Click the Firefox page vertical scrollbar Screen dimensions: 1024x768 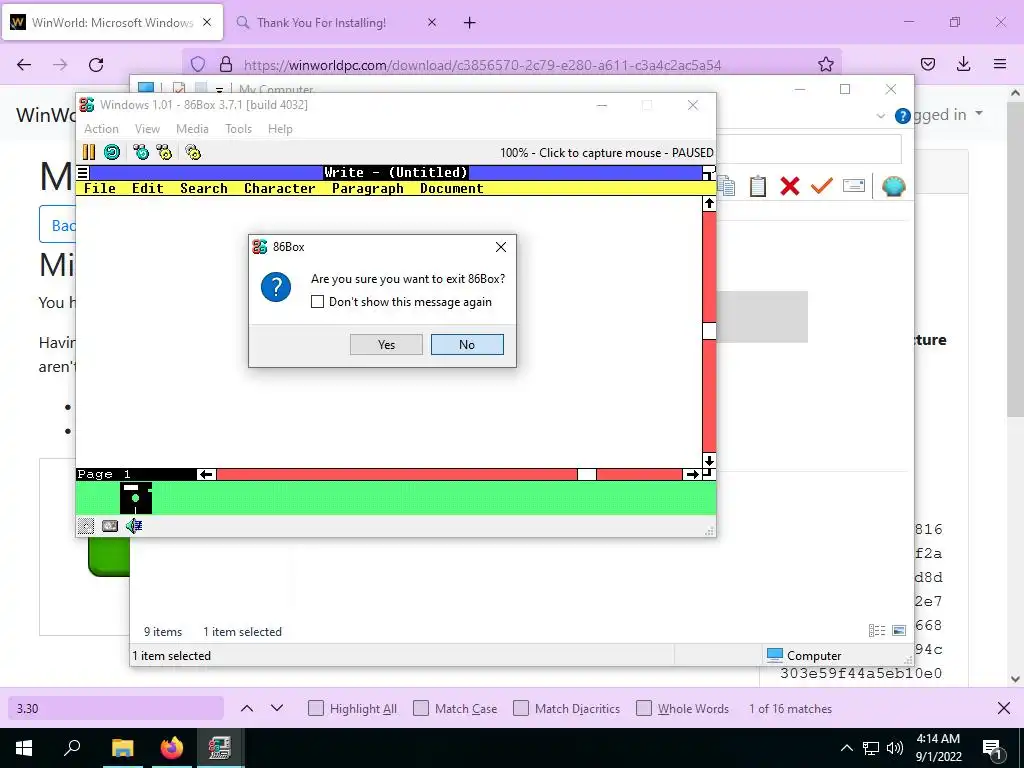tap(1015, 259)
